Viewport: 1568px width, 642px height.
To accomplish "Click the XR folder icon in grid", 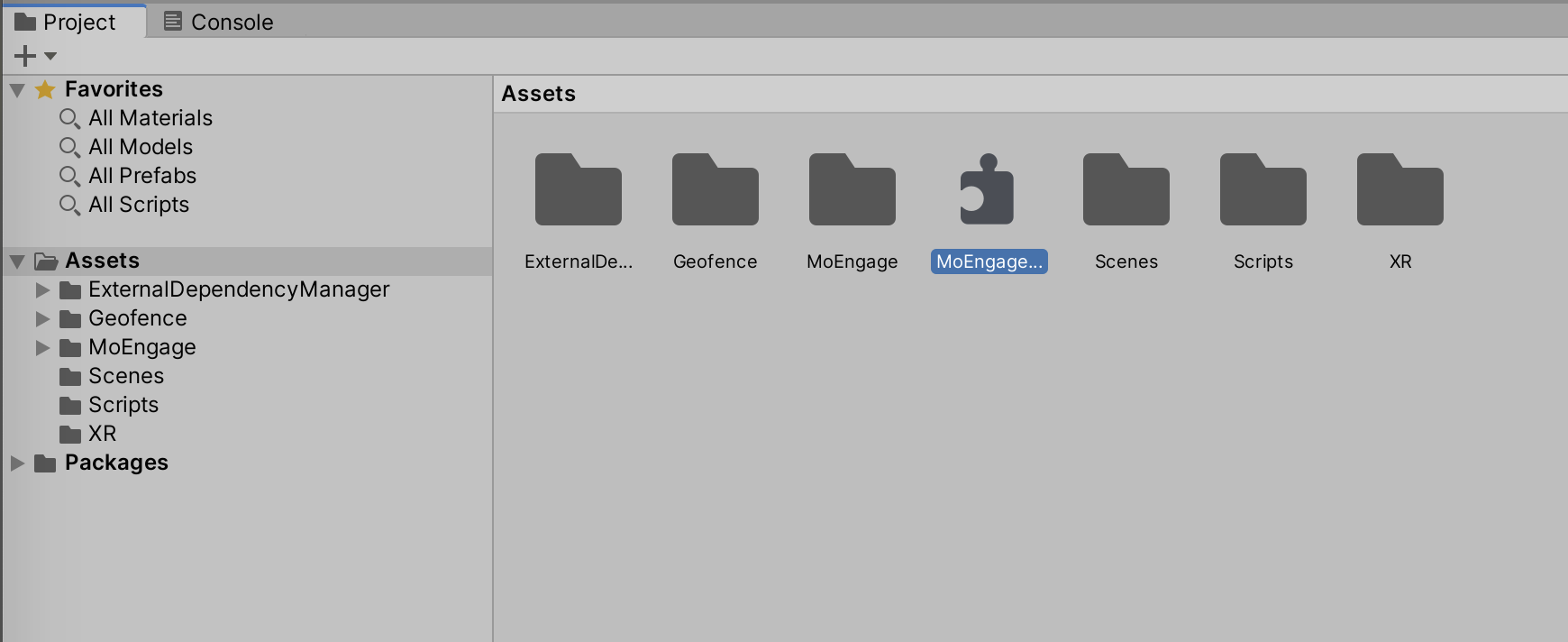I will 1400,189.
